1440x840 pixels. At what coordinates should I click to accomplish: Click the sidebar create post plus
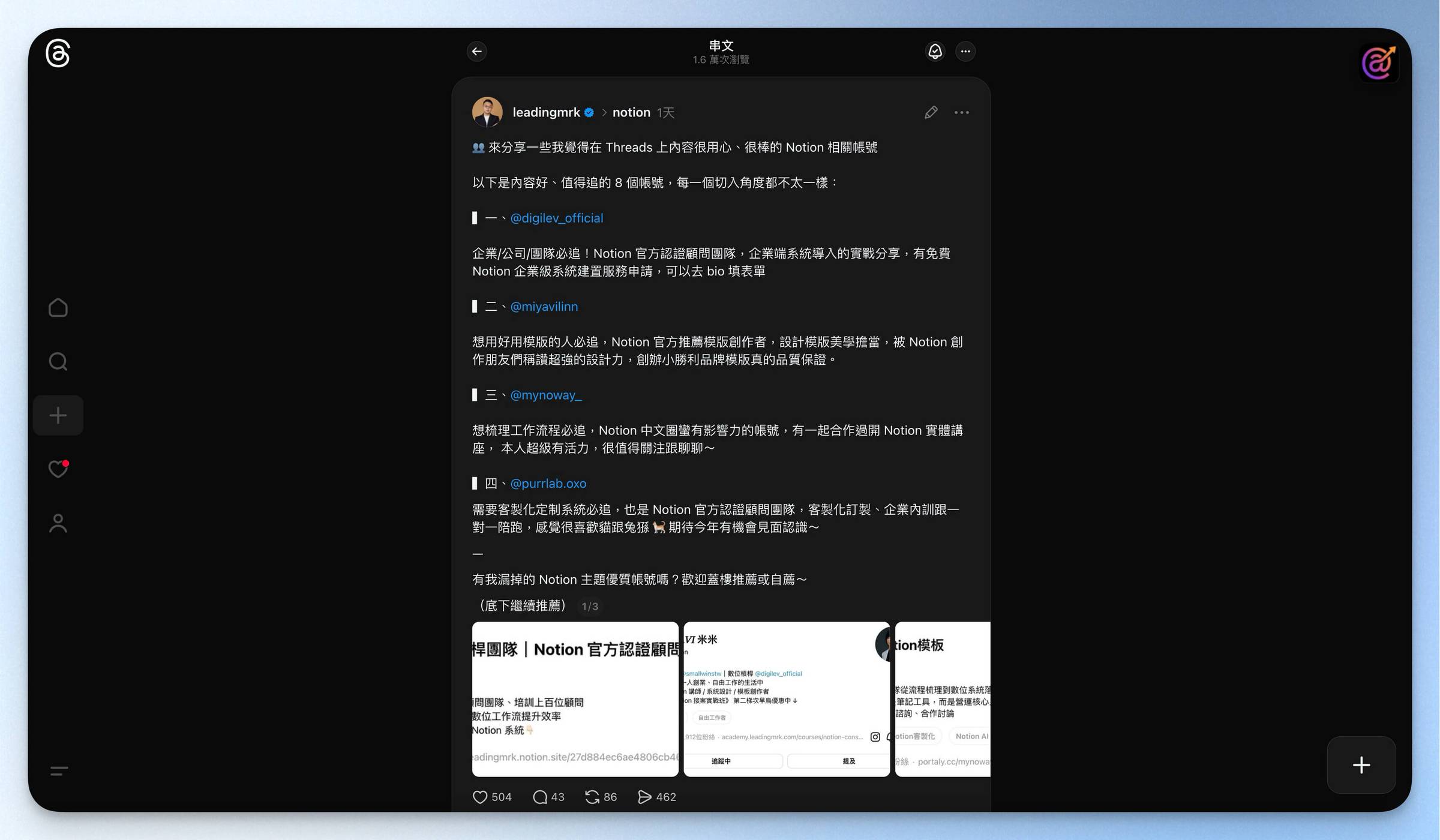58,415
